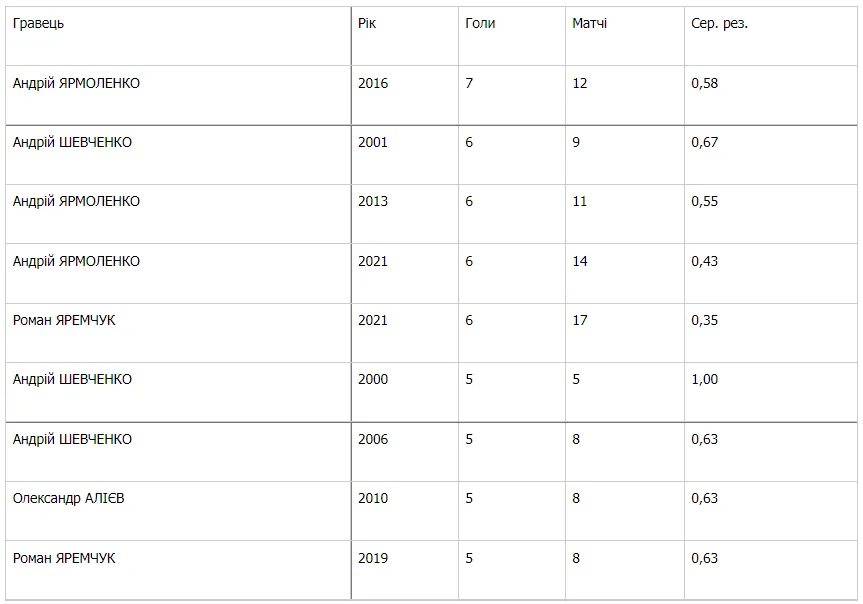Select the year 2001 cell
863x604 pixels.
[x=373, y=142]
